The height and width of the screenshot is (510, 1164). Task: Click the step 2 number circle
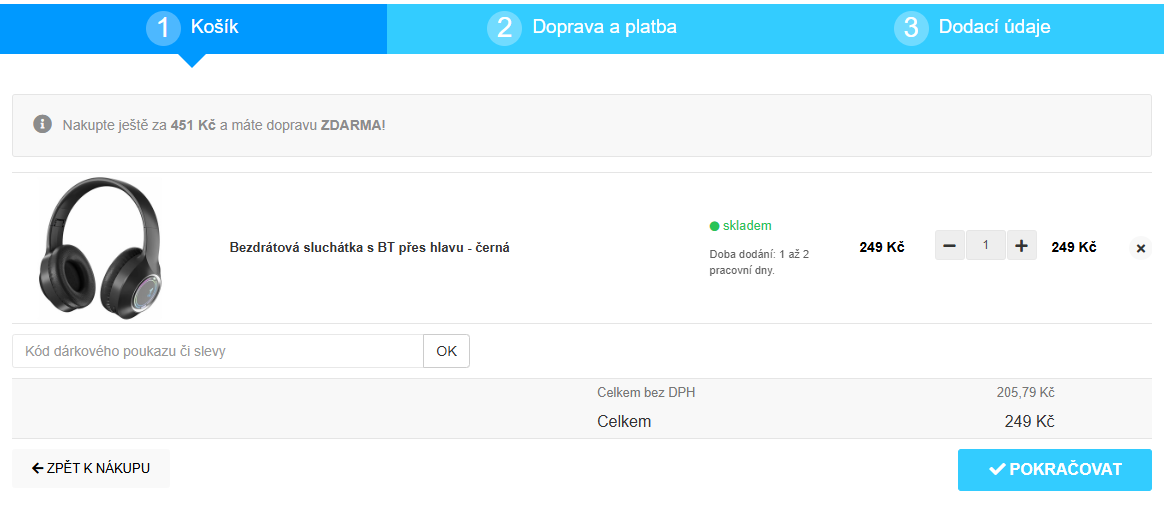tap(504, 28)
